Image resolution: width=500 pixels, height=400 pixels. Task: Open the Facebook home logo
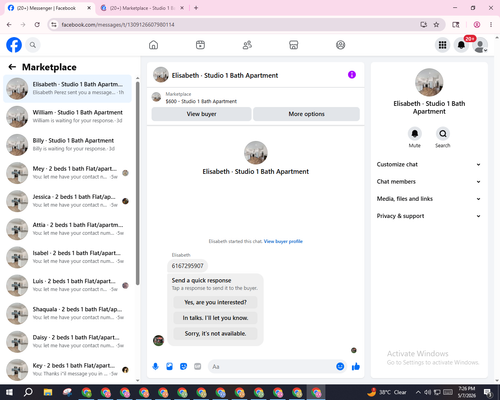coord(14,45)
